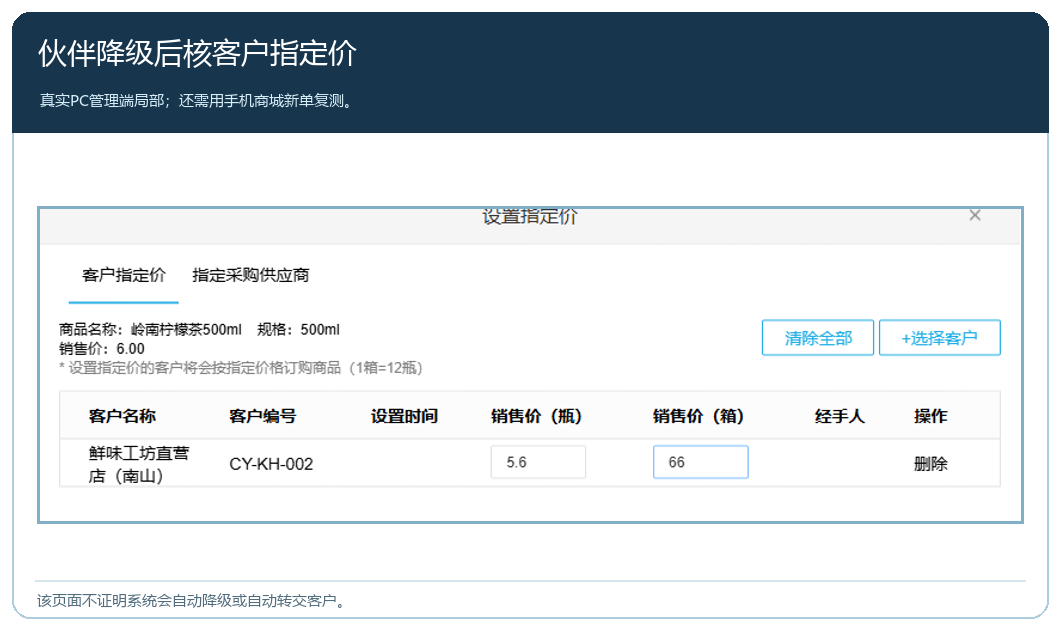Close the 设置指定价 dialog with the X

974,216
